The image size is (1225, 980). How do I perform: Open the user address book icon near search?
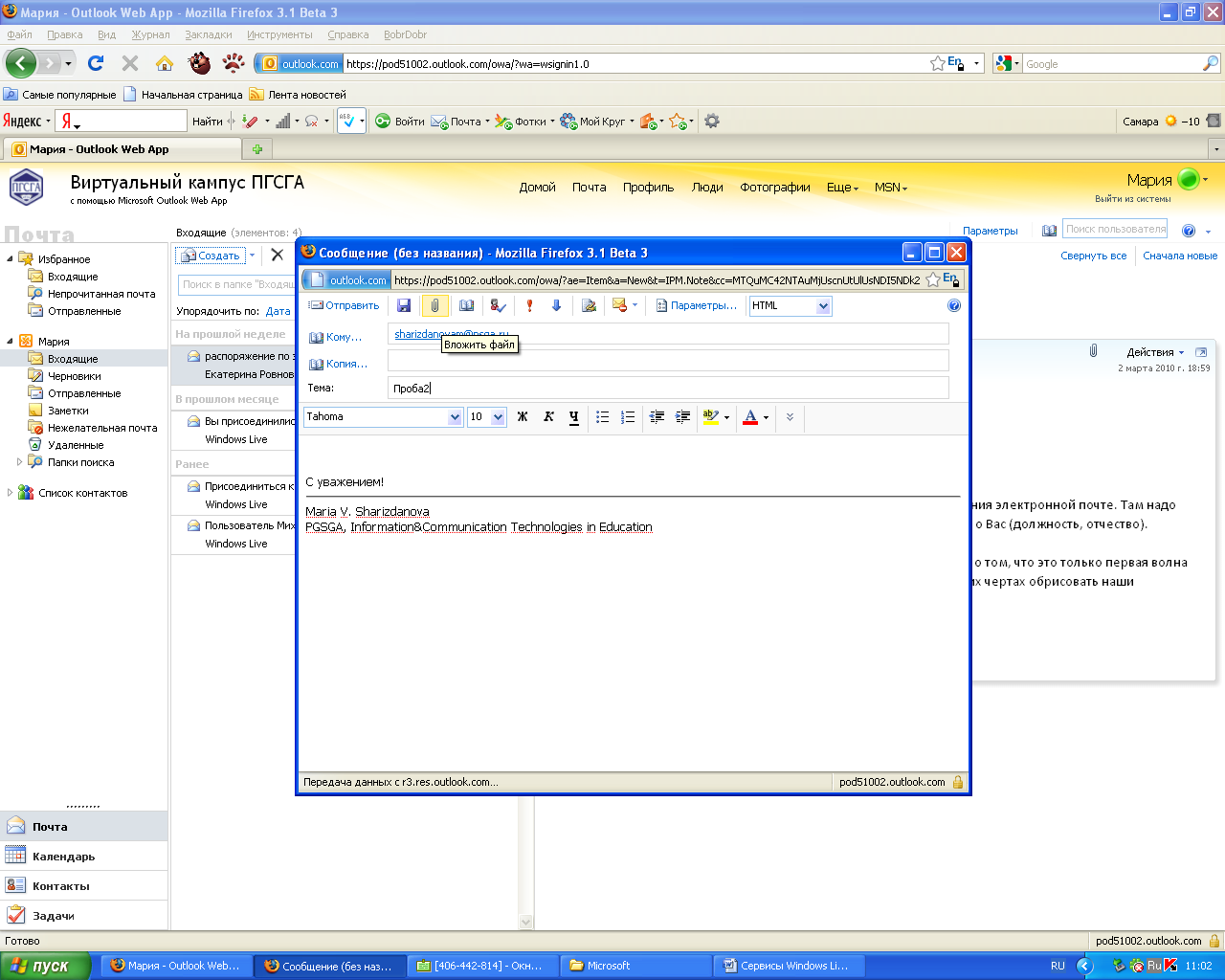[x=1050, y=230]
